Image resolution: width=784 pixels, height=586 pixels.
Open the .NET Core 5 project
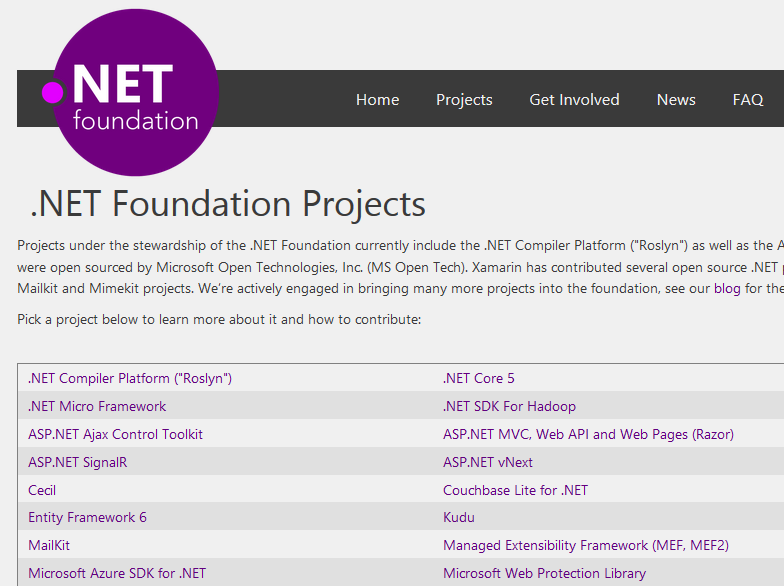(x=478, y=378)
